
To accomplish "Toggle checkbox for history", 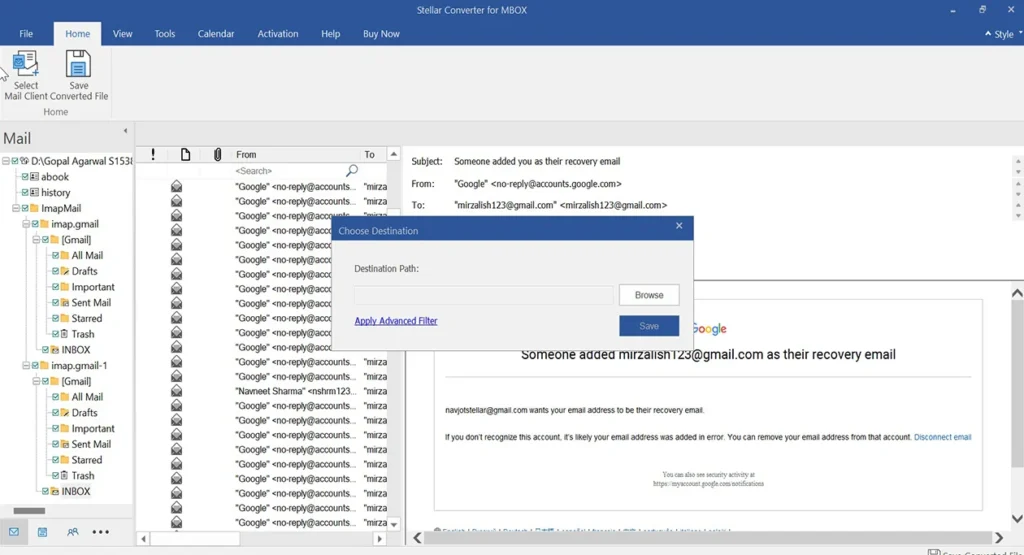I will point(25,192).
